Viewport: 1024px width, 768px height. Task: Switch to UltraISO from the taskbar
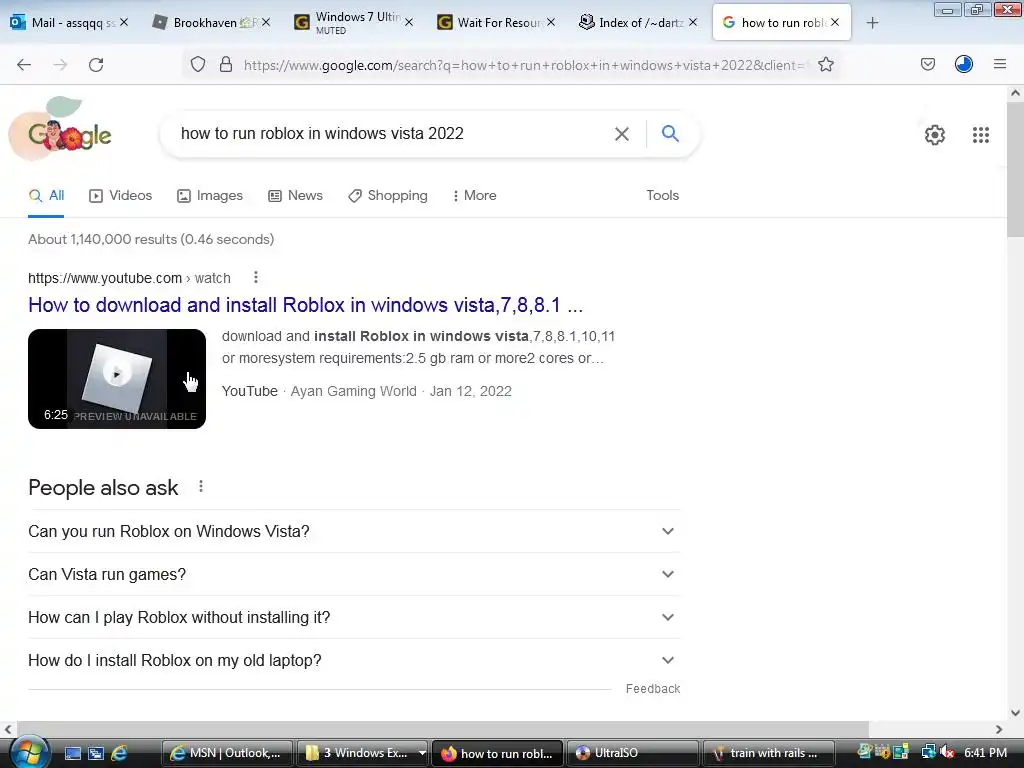coord(632,753)
